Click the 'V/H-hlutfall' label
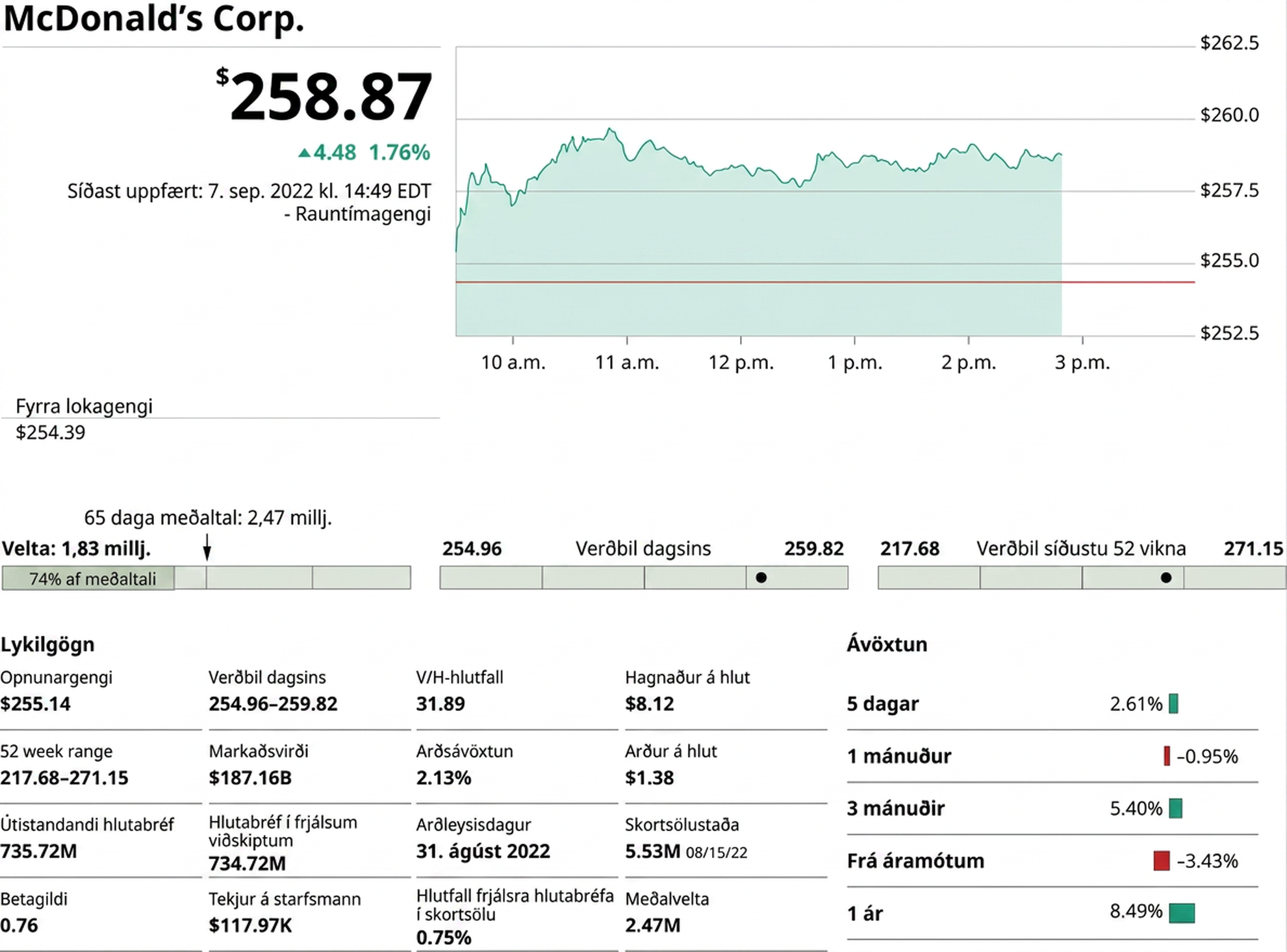Screen dimensions: 1287x952 [460, 677]
